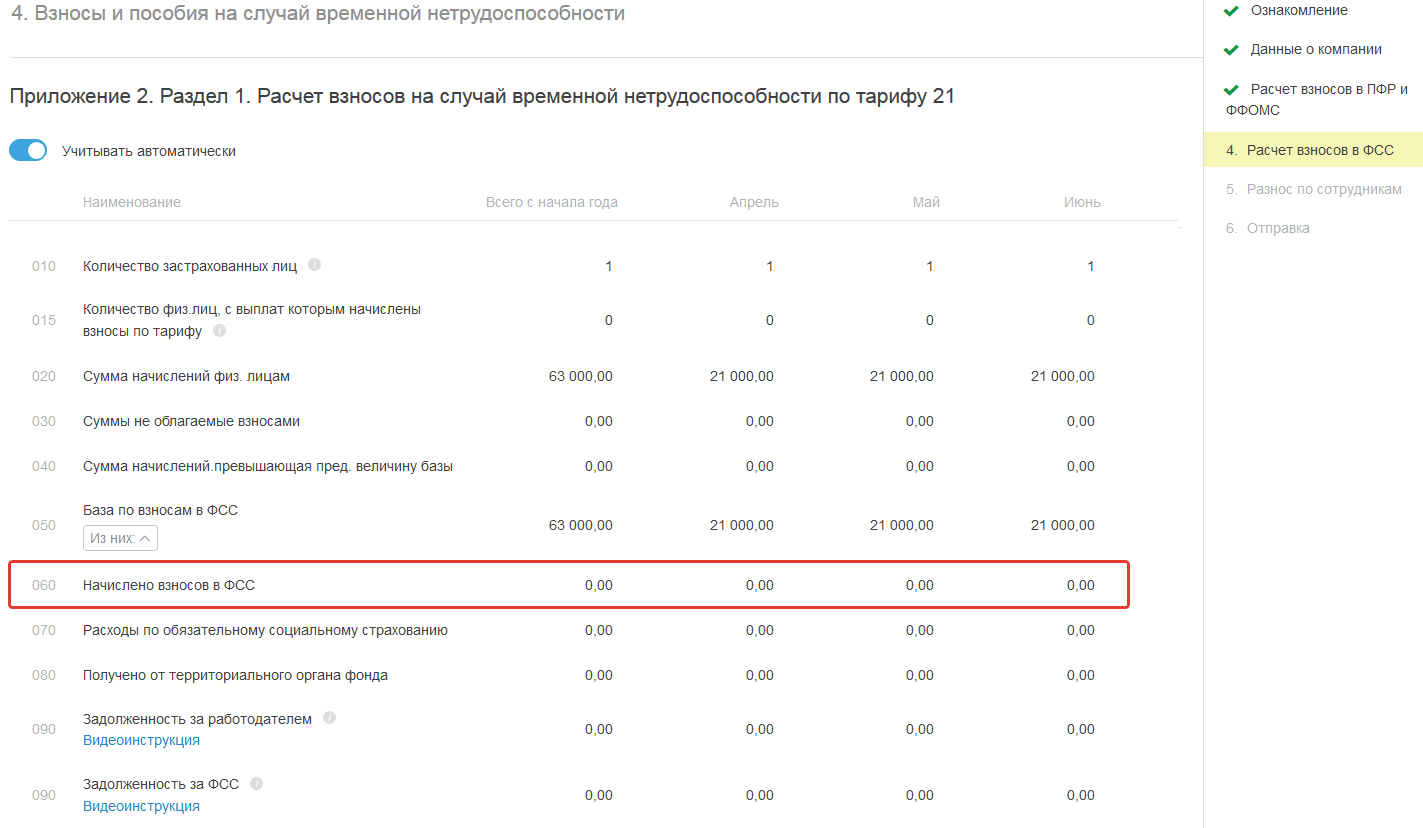Image resolution: width=1423 pixels, height=828 pixels.
Task: Select Май value for Начислено взносов в ФСС
Action: point(920,585)
